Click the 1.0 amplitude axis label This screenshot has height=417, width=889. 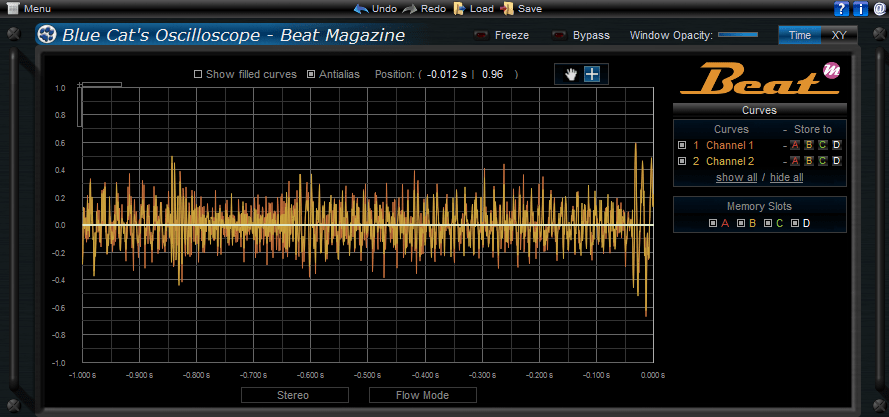(x=60, y=88)
